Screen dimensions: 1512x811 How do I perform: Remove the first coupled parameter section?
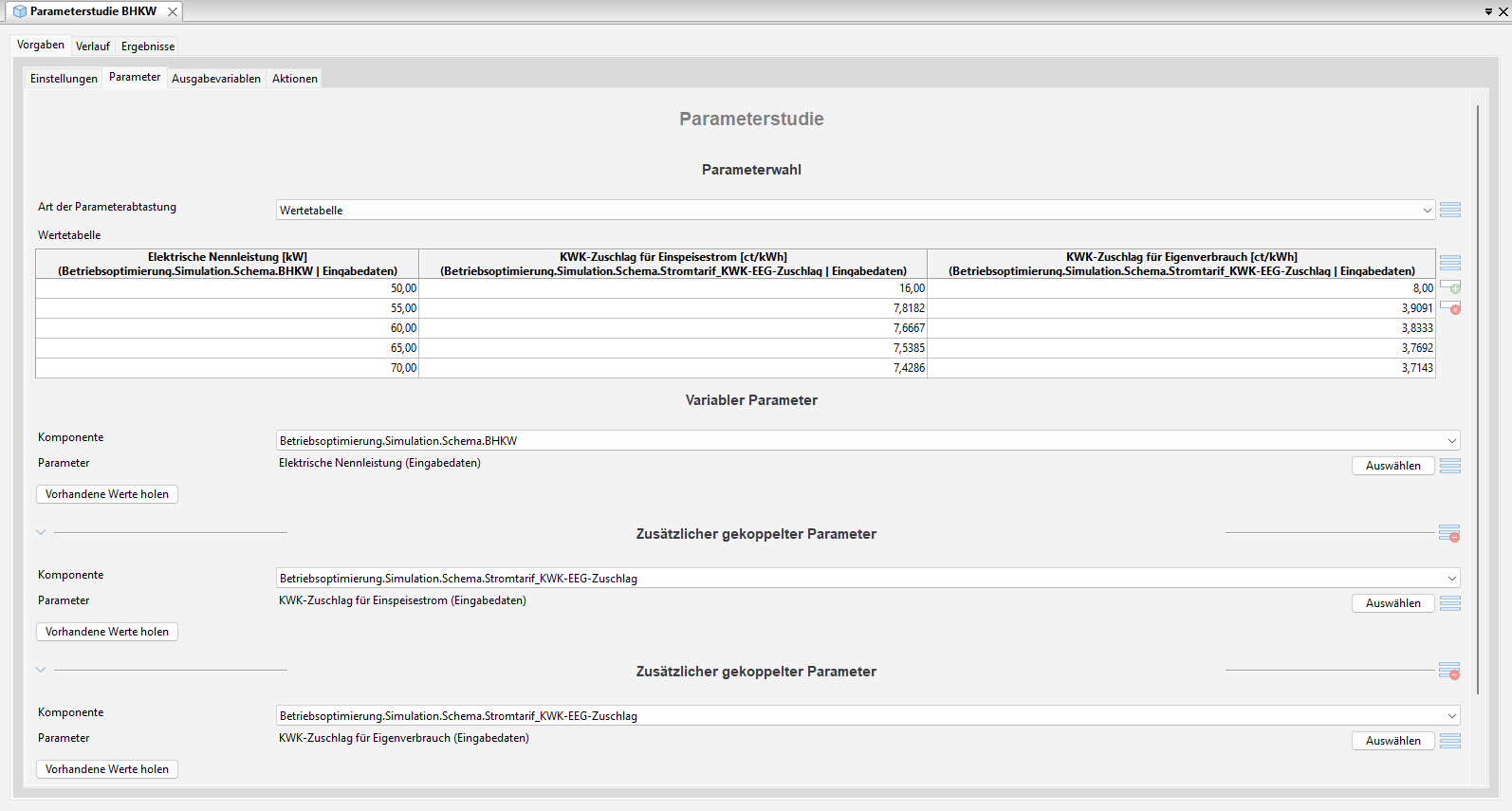pyautogui.click(x=1449, y=534)
